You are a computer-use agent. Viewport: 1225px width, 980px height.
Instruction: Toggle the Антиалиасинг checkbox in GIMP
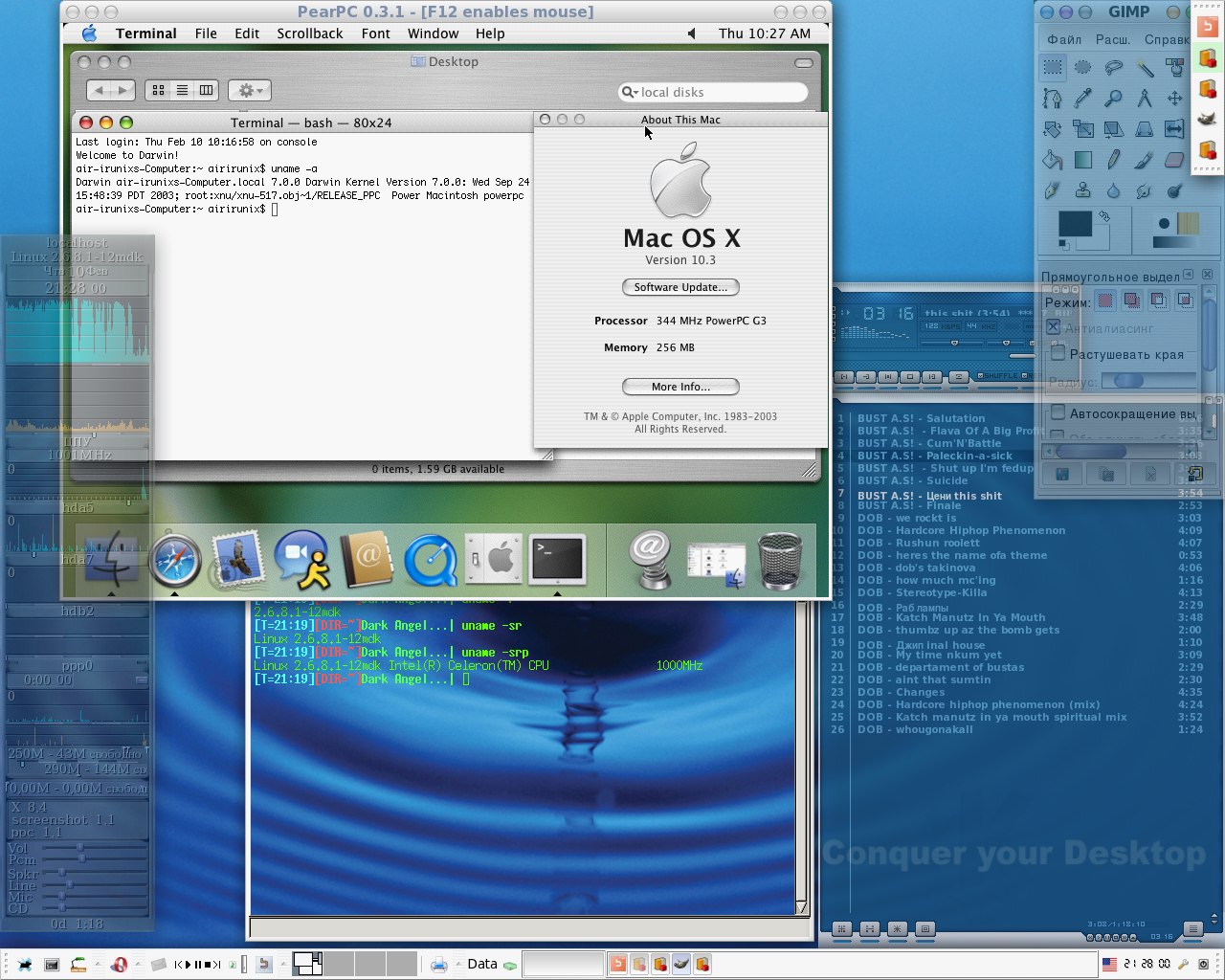1053,327
